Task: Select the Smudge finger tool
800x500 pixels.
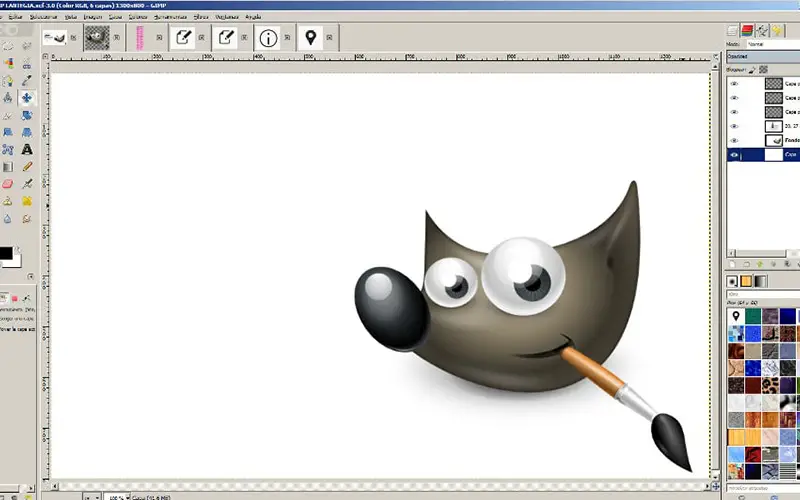Action: (27, 218)
